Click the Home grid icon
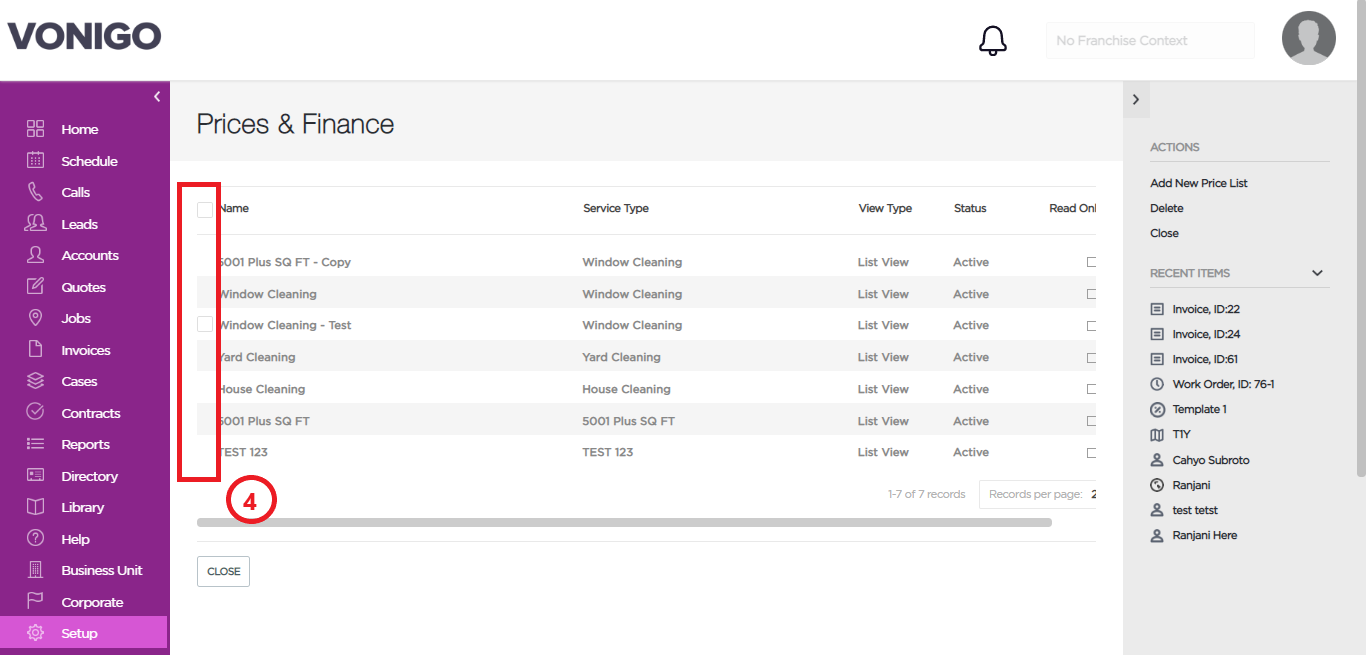 tap(35, 129)
